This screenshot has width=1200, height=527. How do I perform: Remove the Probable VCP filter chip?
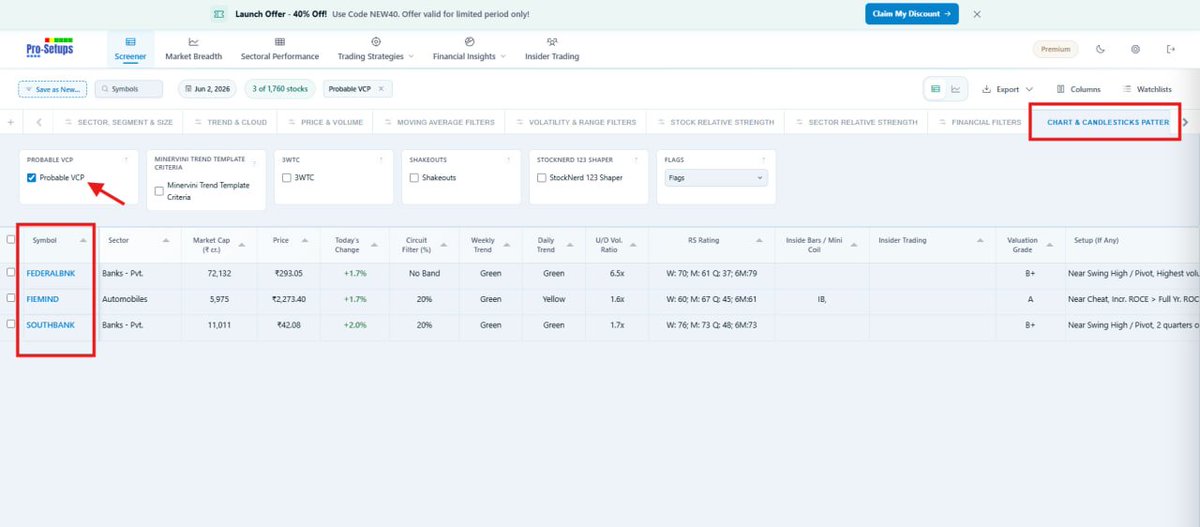click(381, 89)
